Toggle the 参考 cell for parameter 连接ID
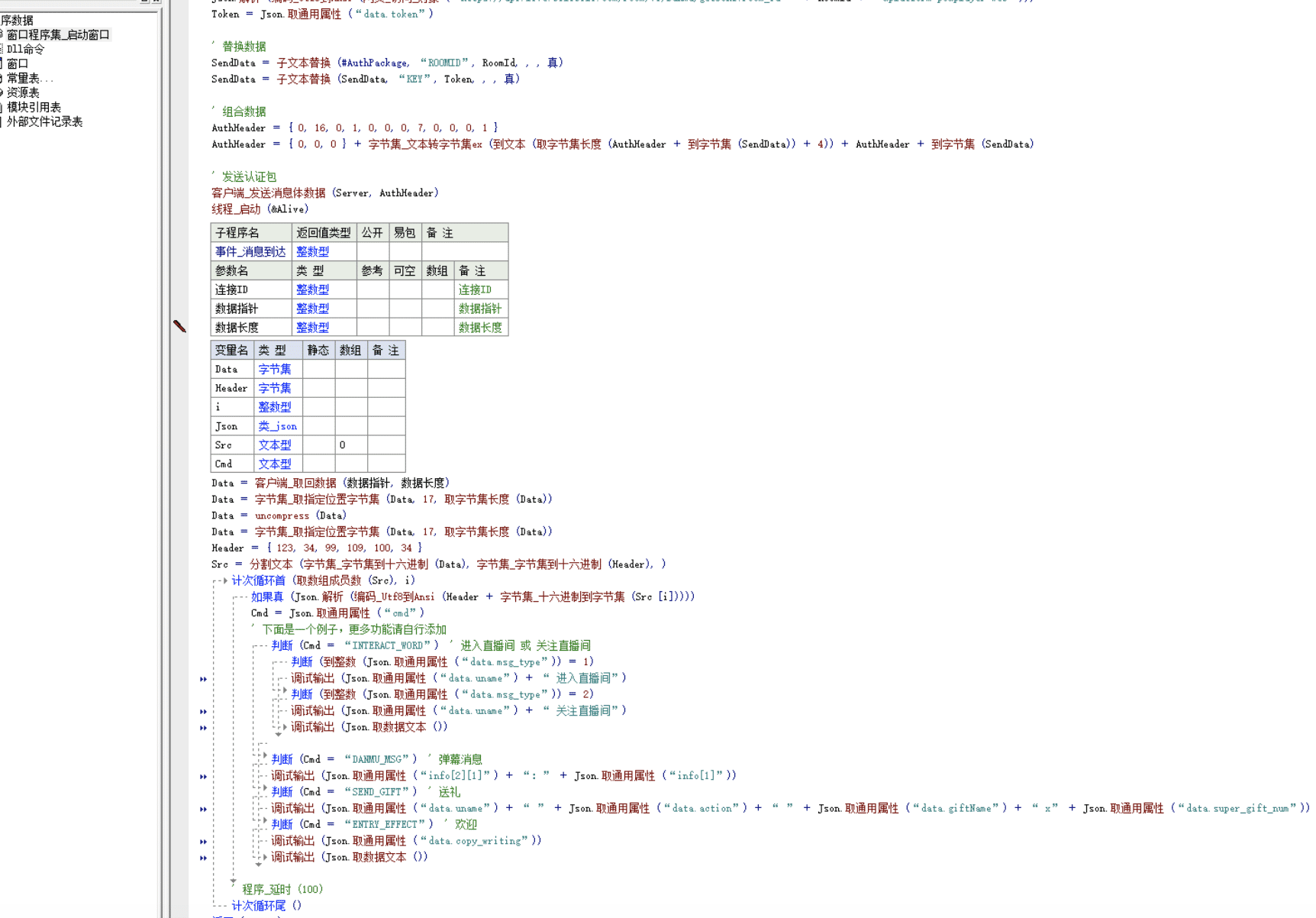Viewport: 1316px width, 918px height. [373, 289]
